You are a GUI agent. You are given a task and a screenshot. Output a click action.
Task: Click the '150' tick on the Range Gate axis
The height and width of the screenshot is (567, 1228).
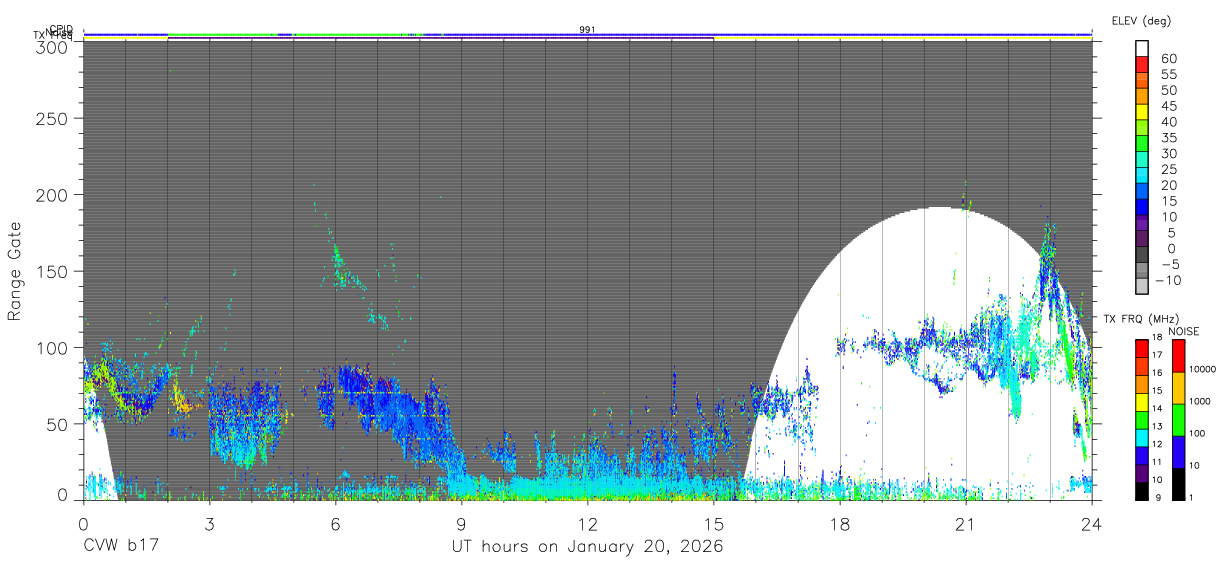click(x=54, y=271)
